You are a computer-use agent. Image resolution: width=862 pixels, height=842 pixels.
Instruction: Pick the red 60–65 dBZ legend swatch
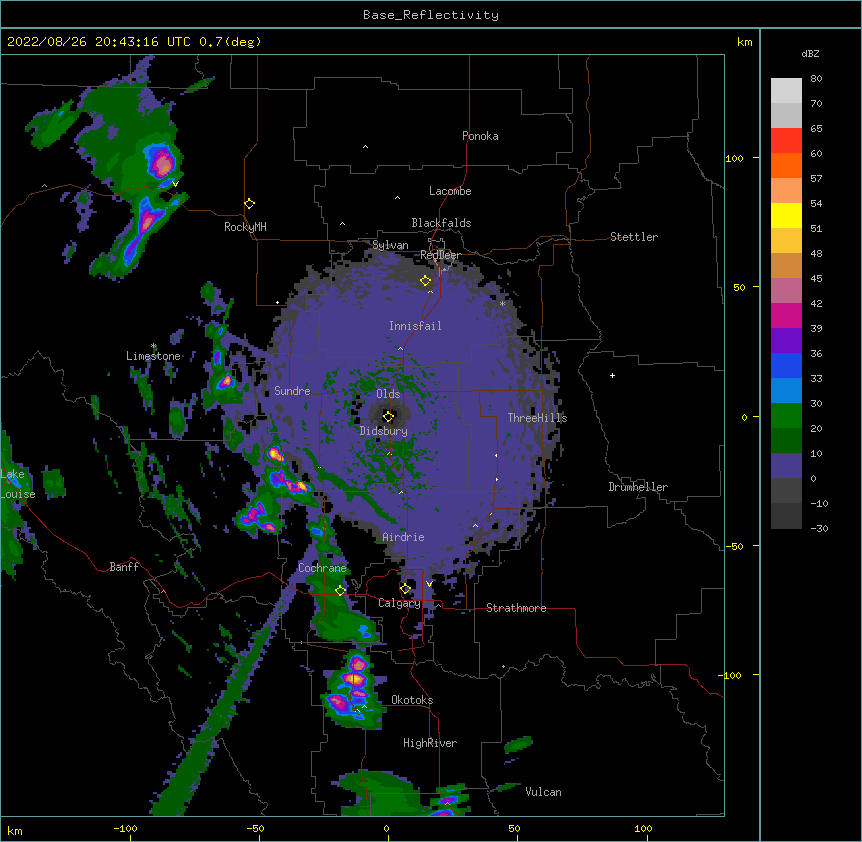point(786,141)
